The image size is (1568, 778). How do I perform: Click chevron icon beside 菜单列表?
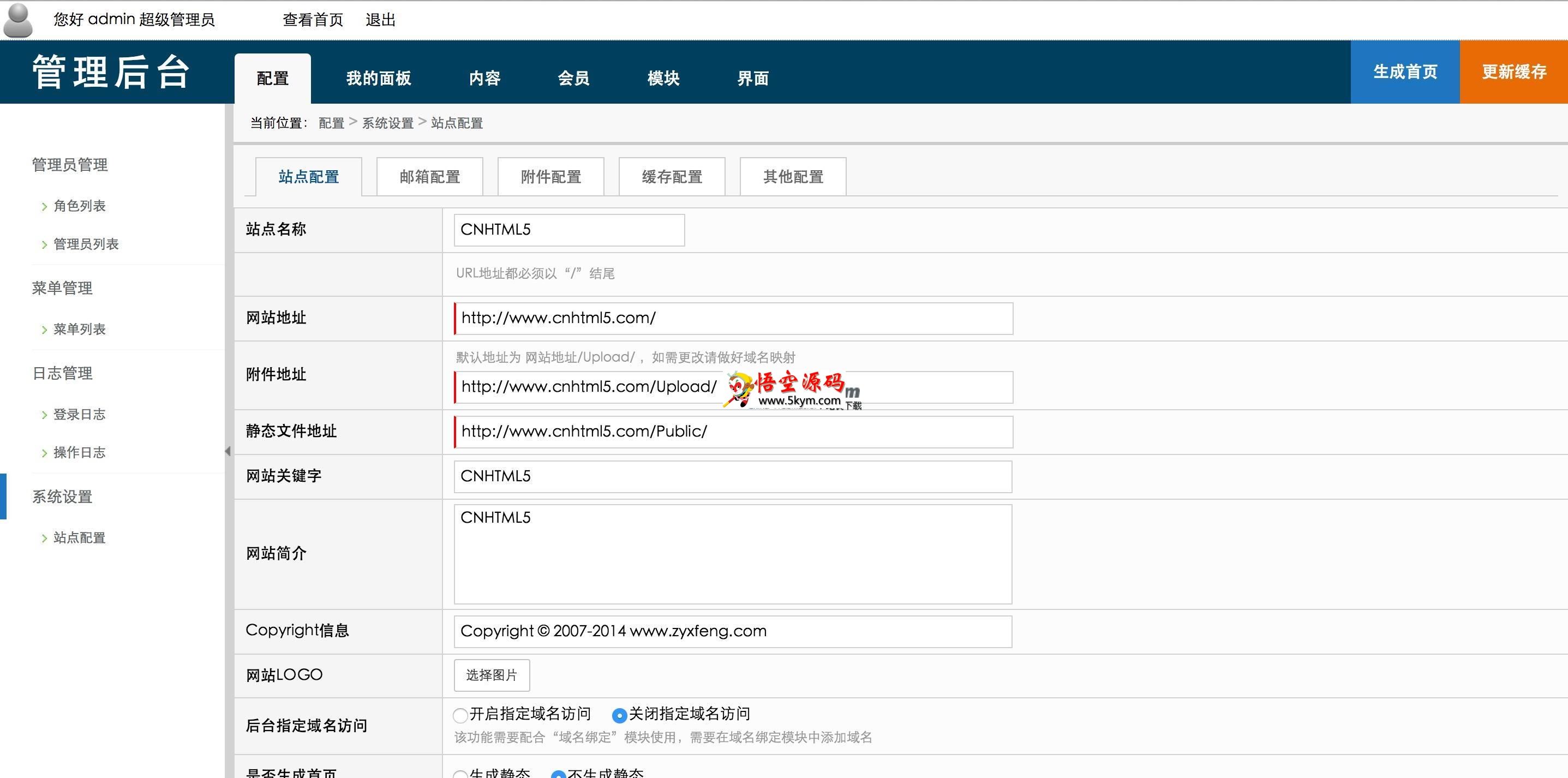coord(44,330)
